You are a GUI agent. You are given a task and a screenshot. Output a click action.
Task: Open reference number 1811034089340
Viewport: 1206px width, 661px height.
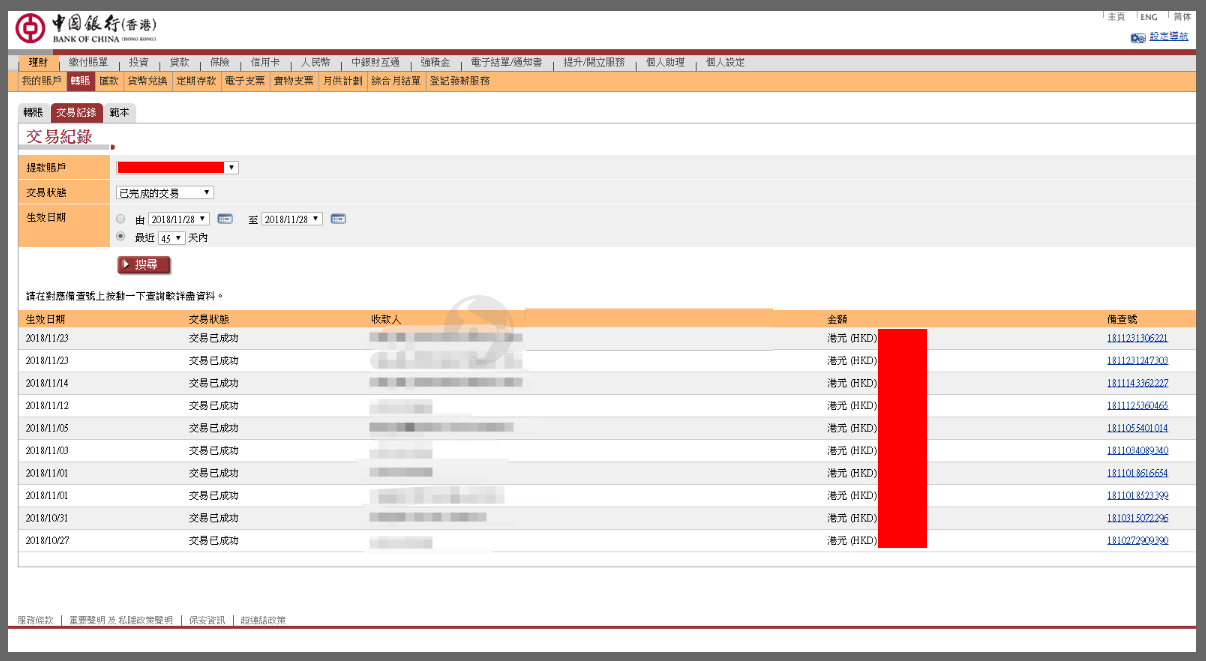[x=1137, y=450]
